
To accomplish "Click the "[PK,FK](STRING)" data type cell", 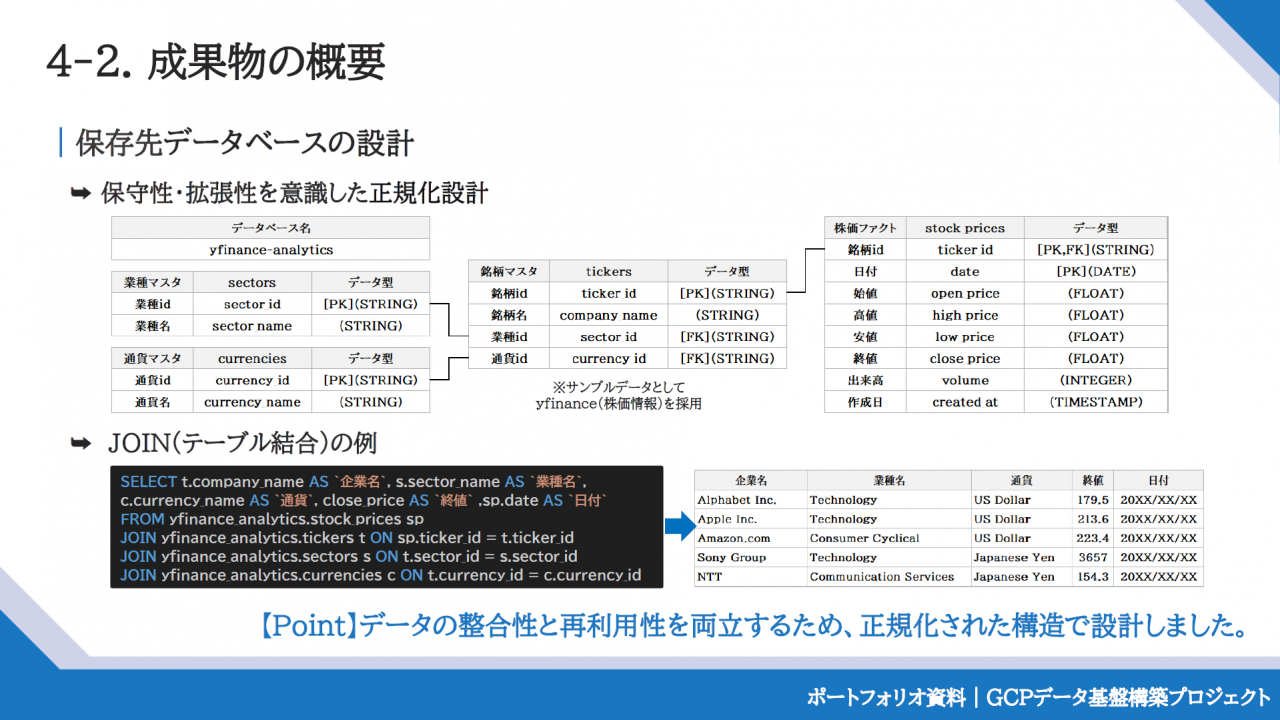I will click(x=1096, y=250).
